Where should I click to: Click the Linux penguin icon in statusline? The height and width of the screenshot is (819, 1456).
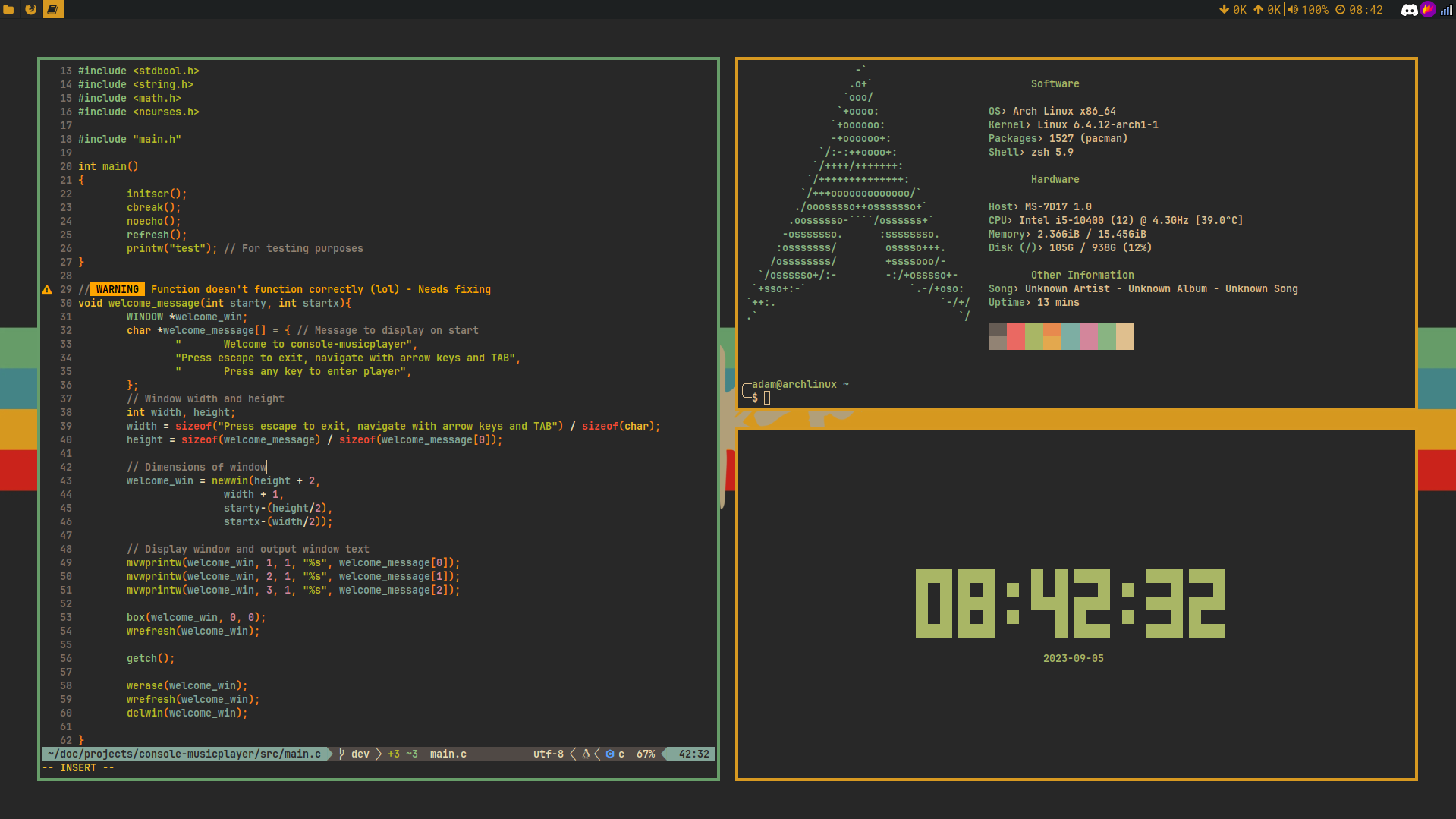(x=586, y=754)
